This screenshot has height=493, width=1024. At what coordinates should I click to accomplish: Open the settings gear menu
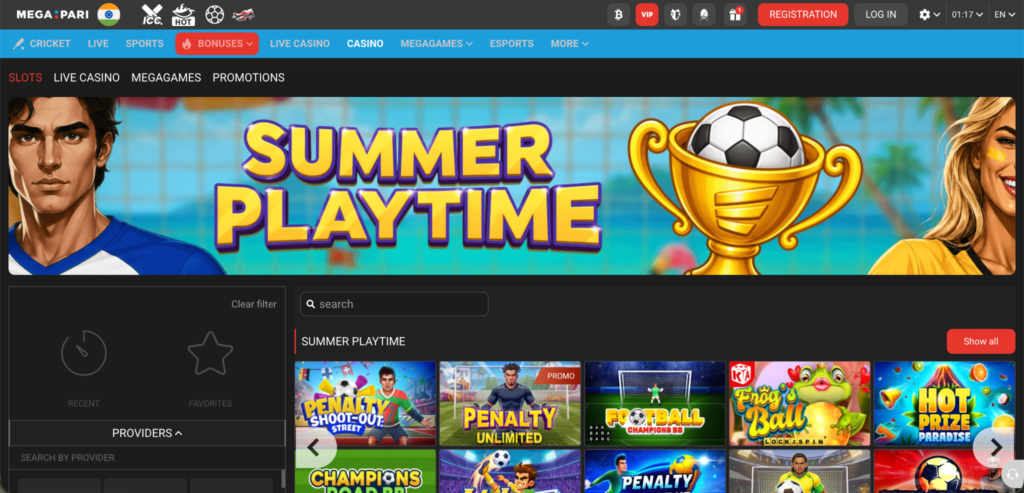coord(929,14)
